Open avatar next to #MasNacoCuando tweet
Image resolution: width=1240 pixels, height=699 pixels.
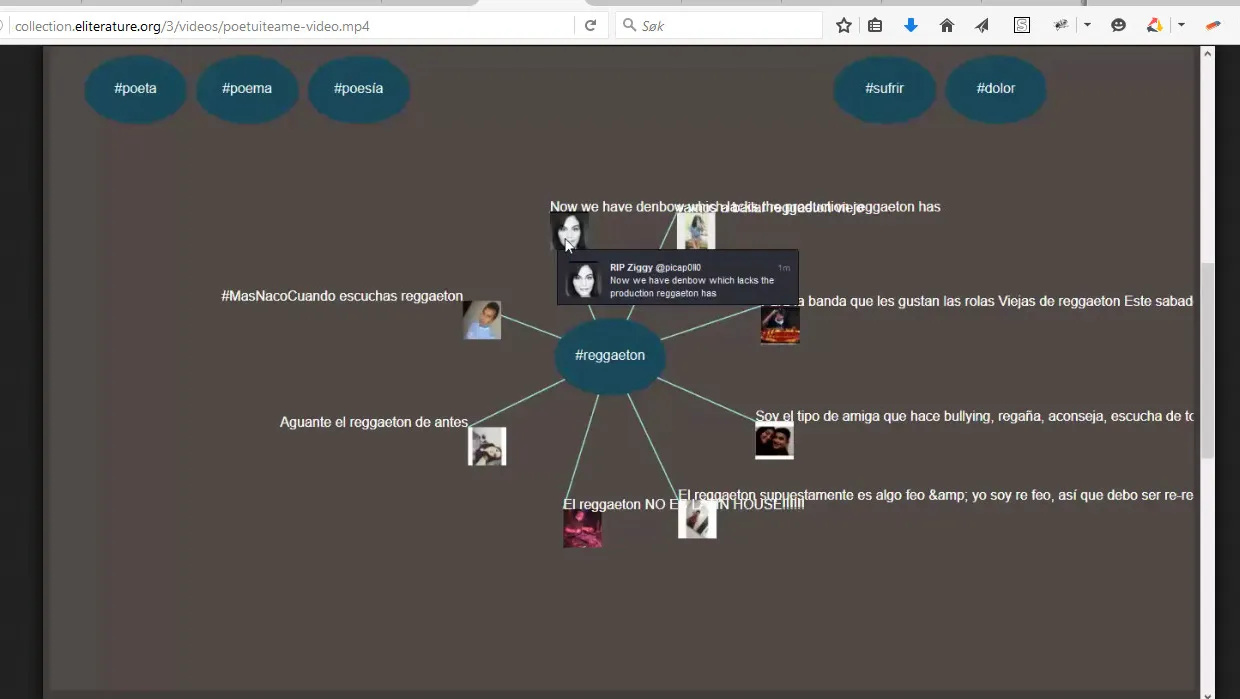(482, 320)
